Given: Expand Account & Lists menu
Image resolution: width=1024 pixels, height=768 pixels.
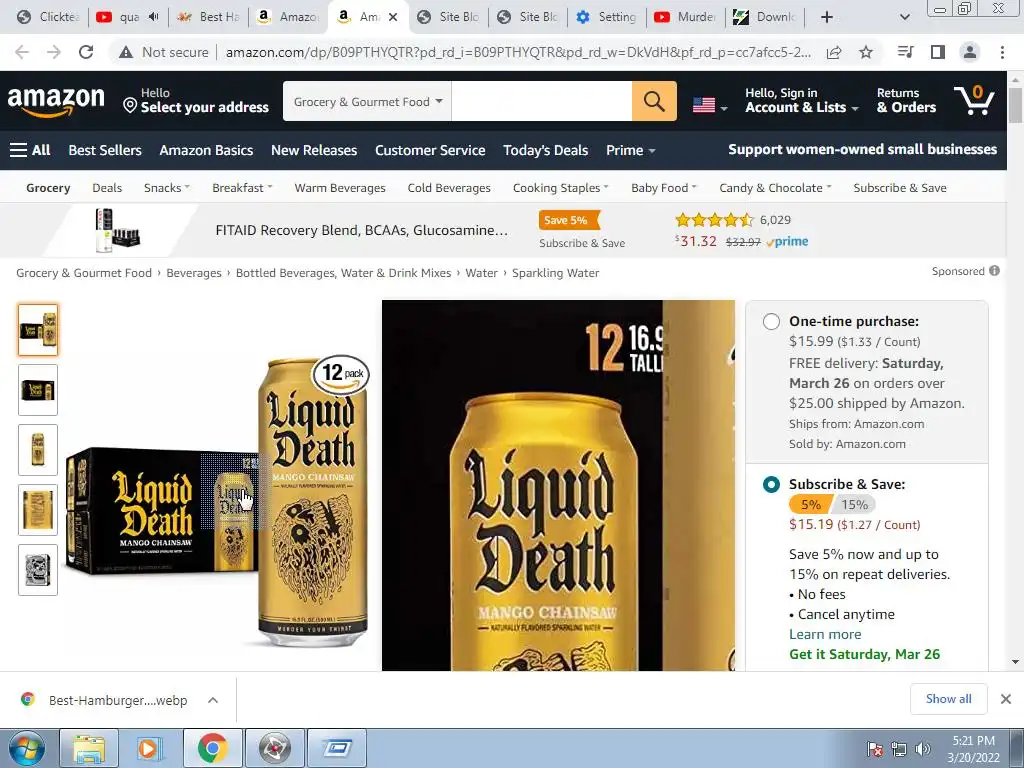Looking at the screenshot, I should pos(801,101).
